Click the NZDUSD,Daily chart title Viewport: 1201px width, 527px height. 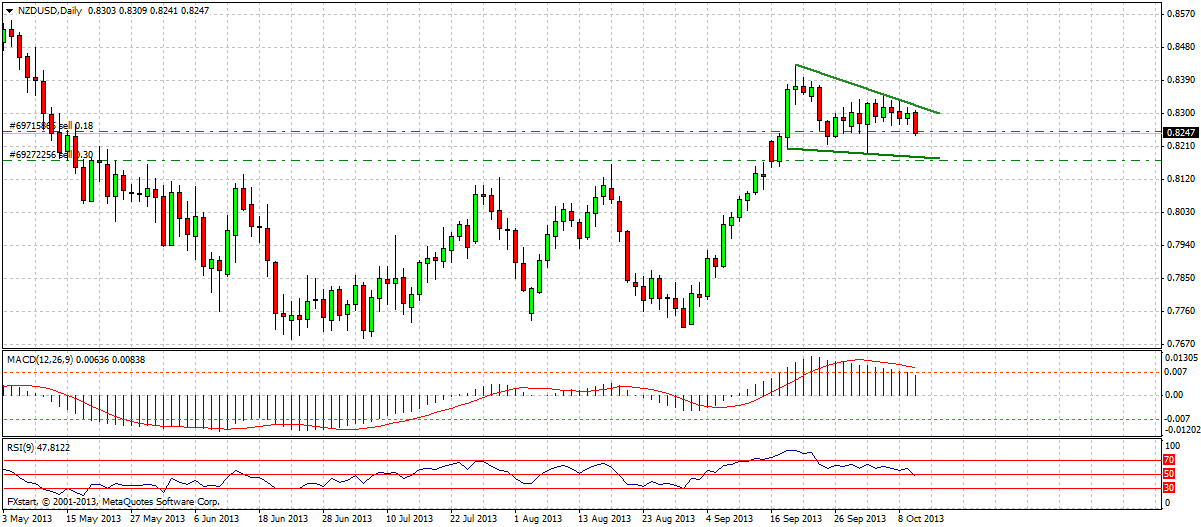(x=51, y=9)
